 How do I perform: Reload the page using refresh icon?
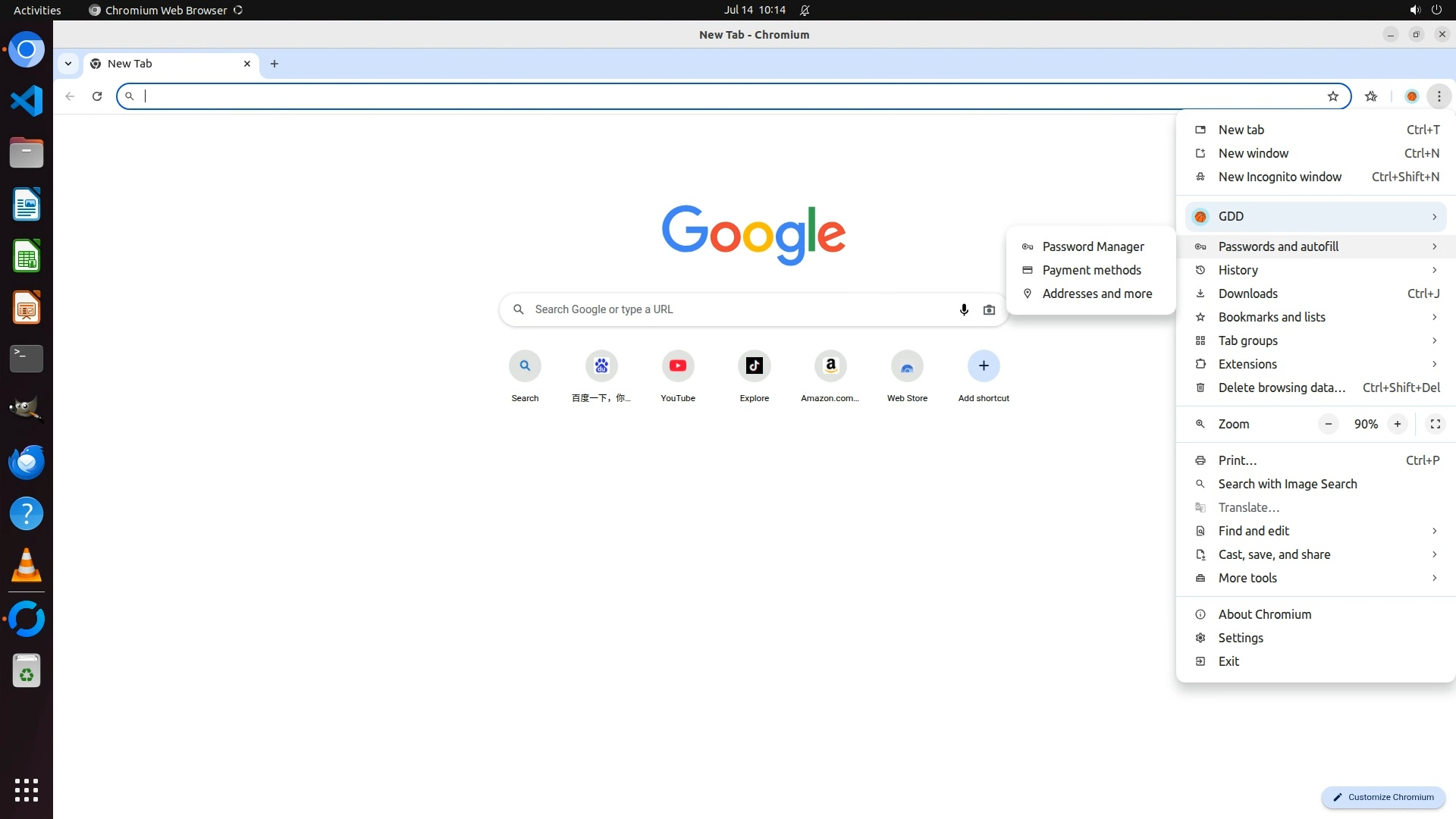(97, 96)
